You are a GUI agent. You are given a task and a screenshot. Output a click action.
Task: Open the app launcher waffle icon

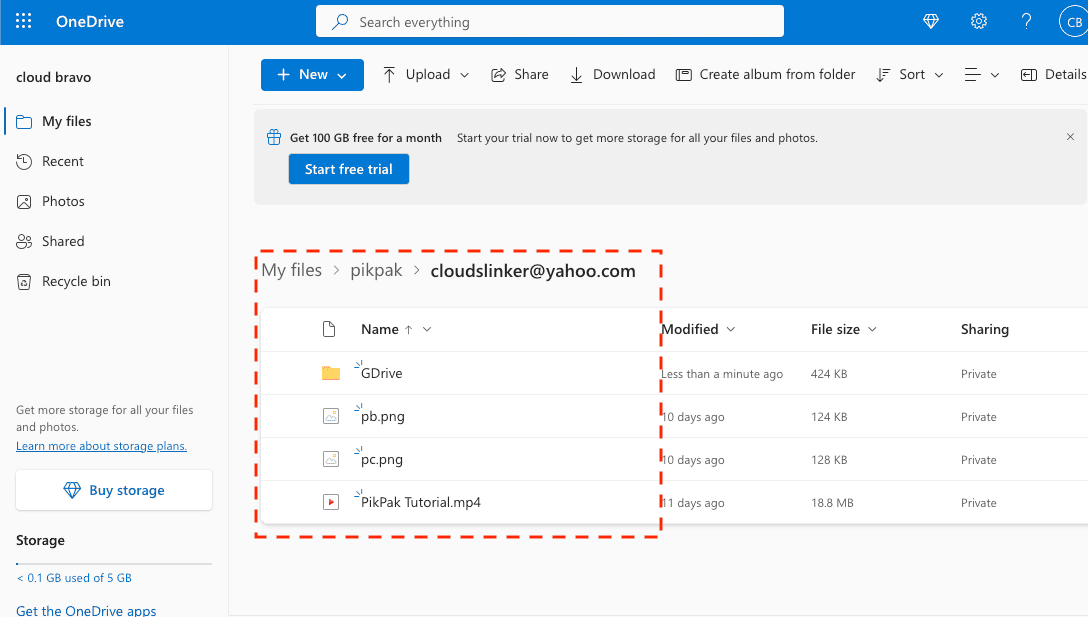coord(24,21)
